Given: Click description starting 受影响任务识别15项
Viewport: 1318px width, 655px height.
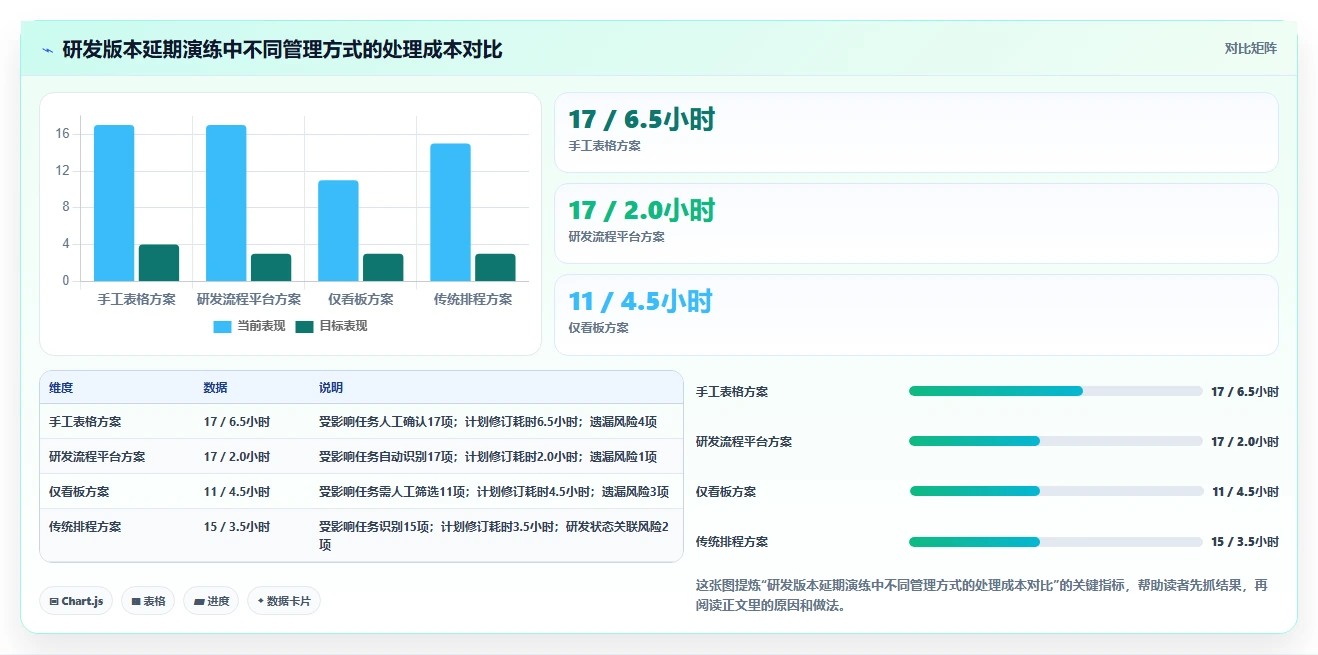Looking at the screenshot, I should 494,535.
